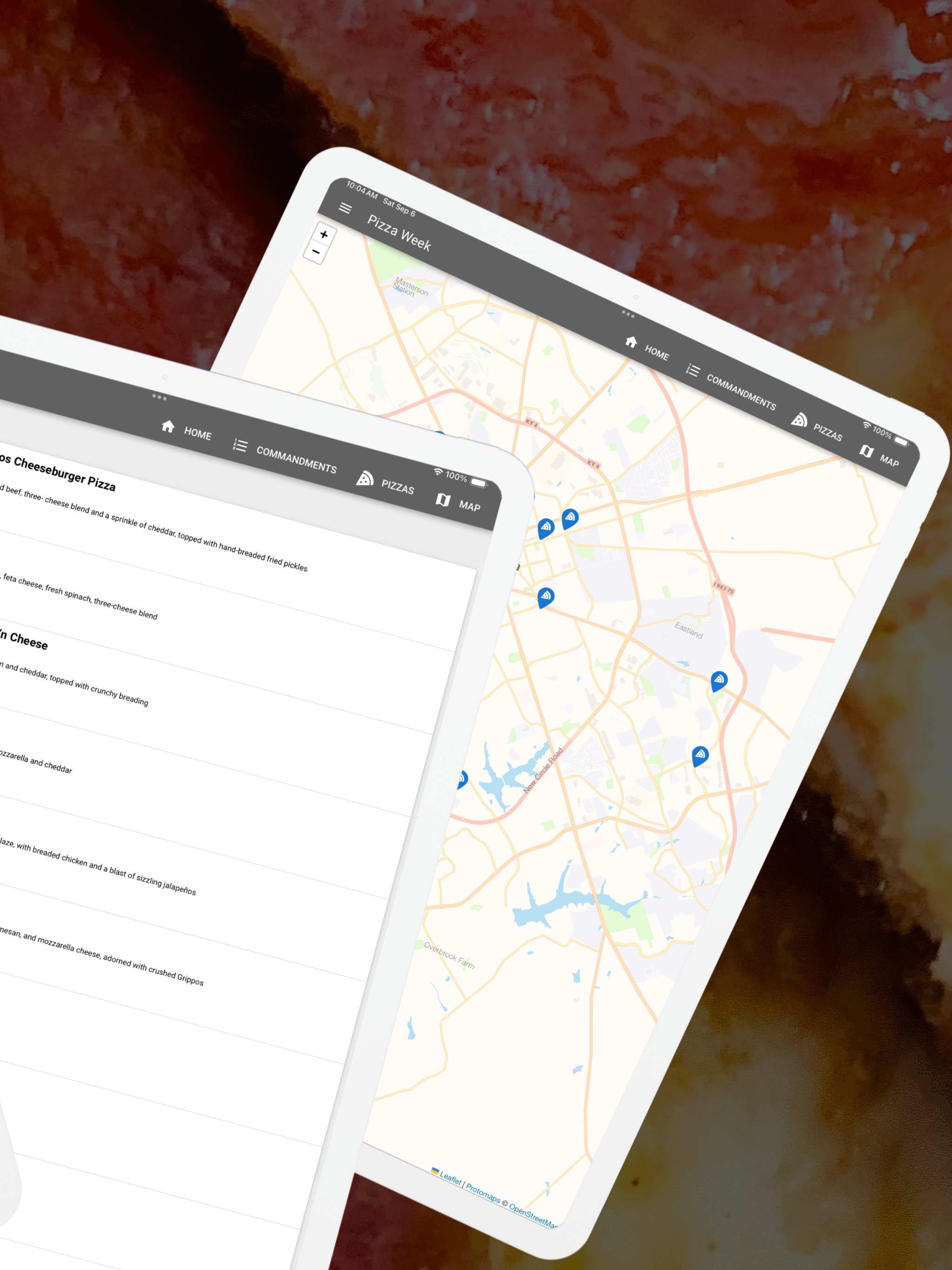Tap the pizza slice icon on map iPad
Image resolution: width=952 pixels, height=1270 pixels.
click(x=799, y=420)
